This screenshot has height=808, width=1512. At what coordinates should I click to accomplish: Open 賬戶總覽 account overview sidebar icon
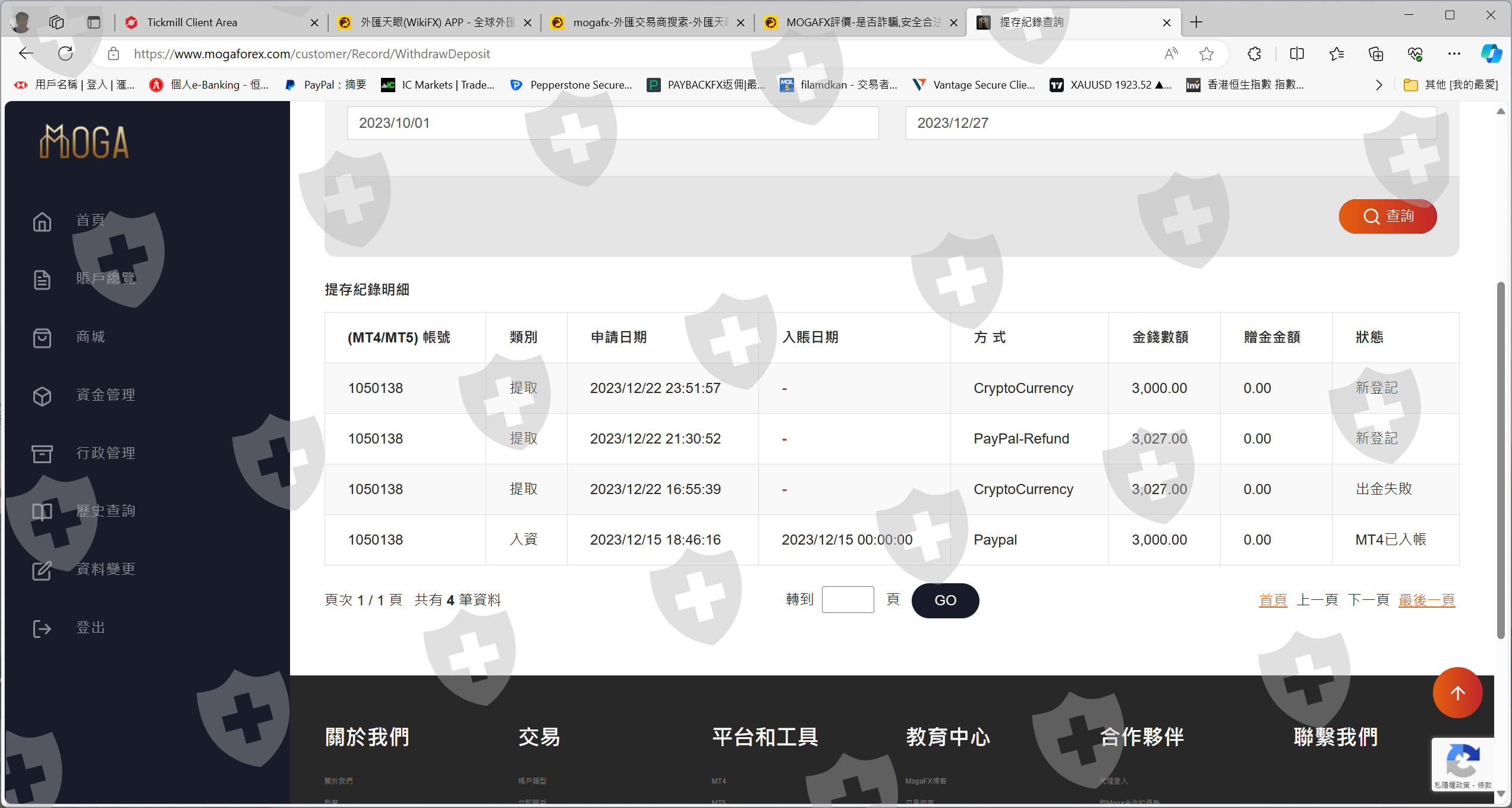tap(42, 279)
